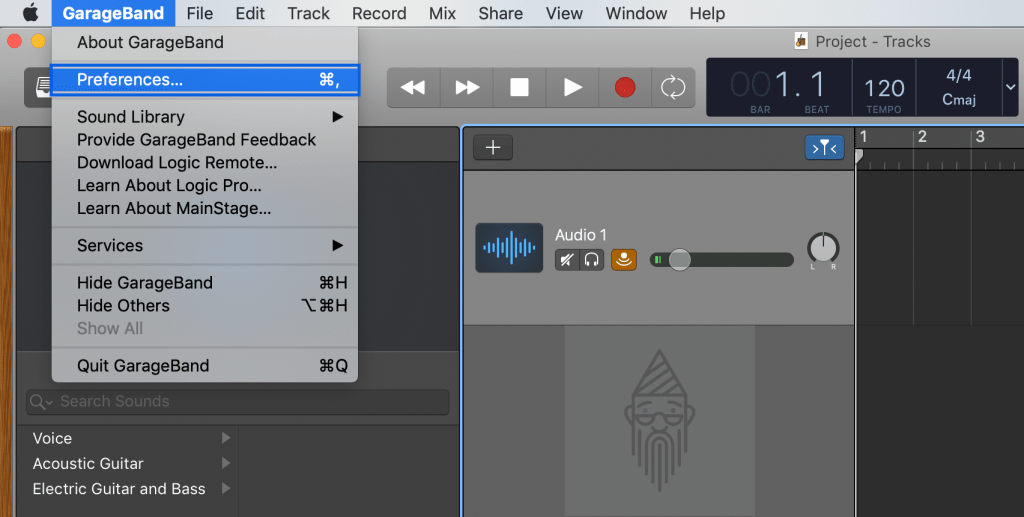The width and height of the screenshot is (1024, 517).
Task: Select Learn About Logic Pro...
Action: (x=205, y=185)
